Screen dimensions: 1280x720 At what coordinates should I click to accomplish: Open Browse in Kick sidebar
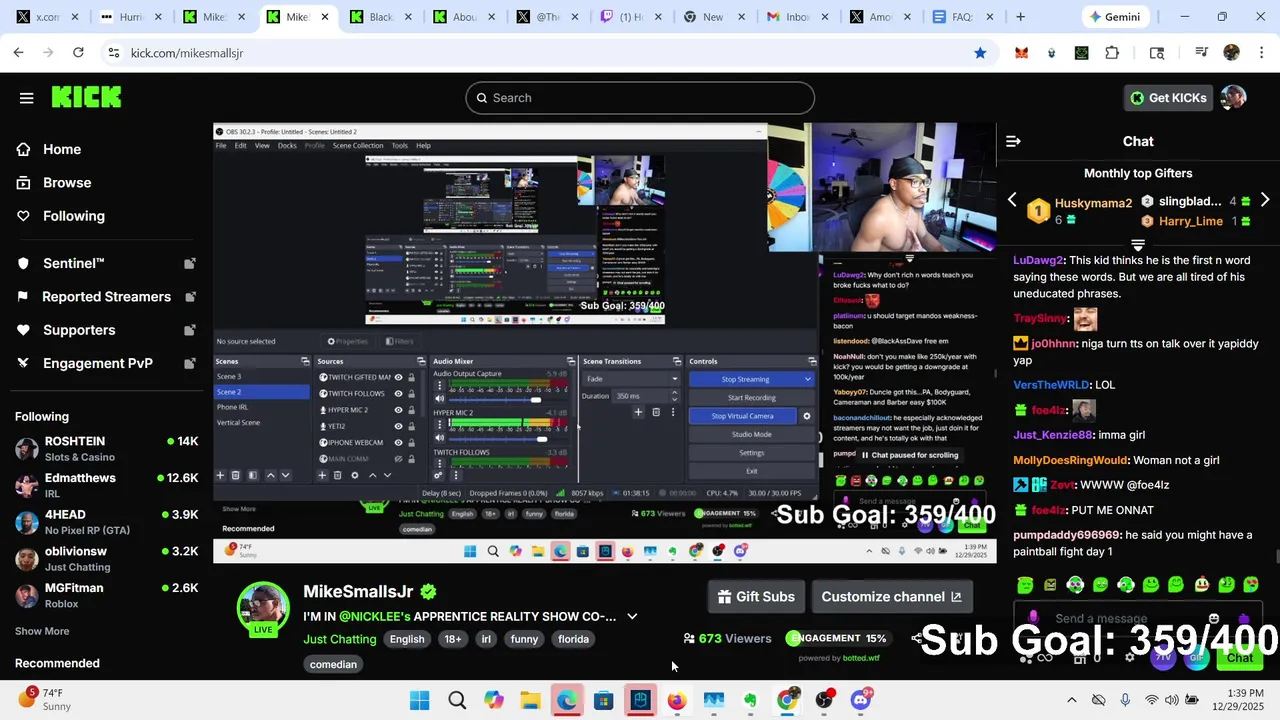click(67, 182)
